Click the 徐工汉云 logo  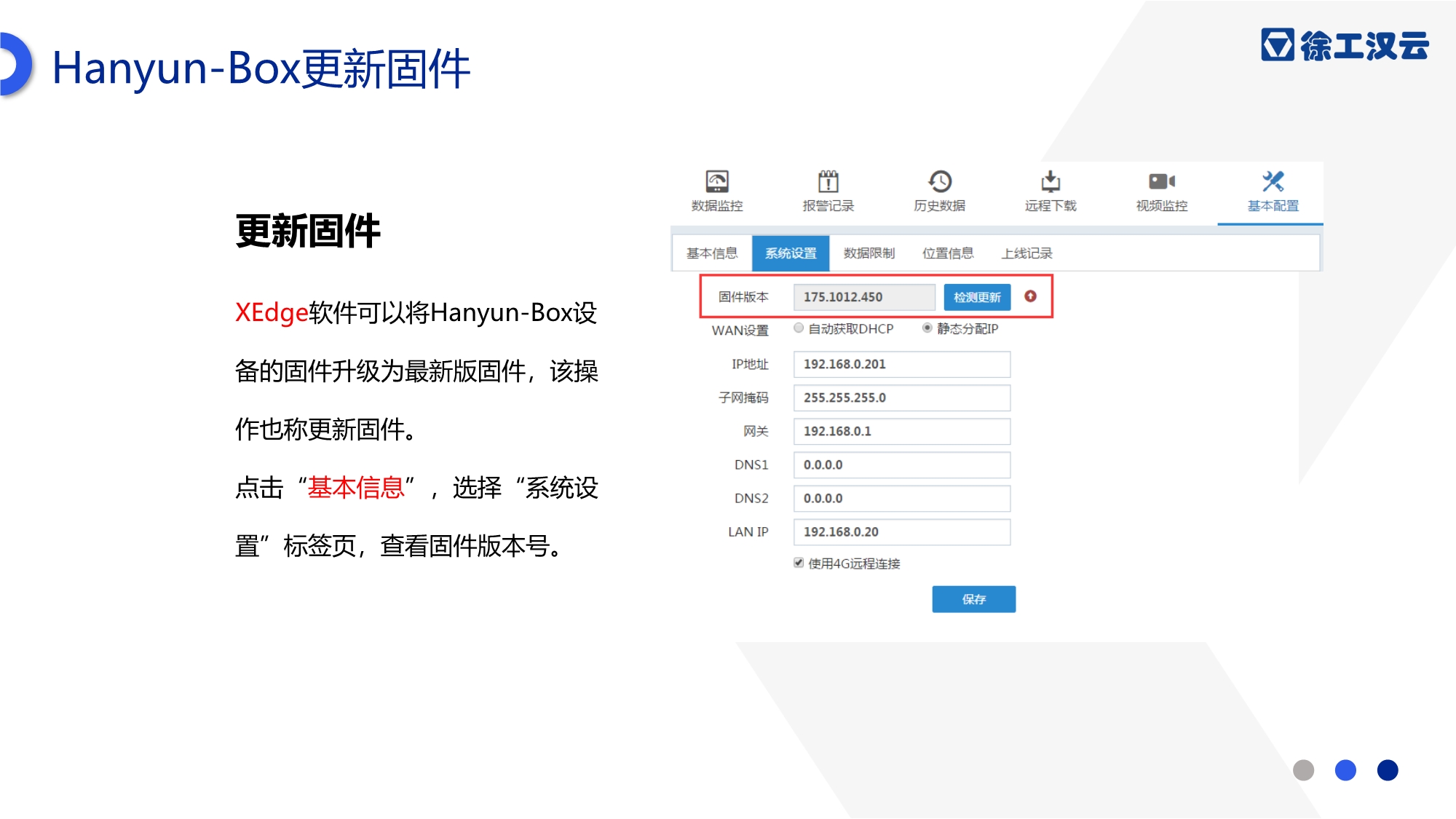pyautogui.click(x=1345, y=45)
